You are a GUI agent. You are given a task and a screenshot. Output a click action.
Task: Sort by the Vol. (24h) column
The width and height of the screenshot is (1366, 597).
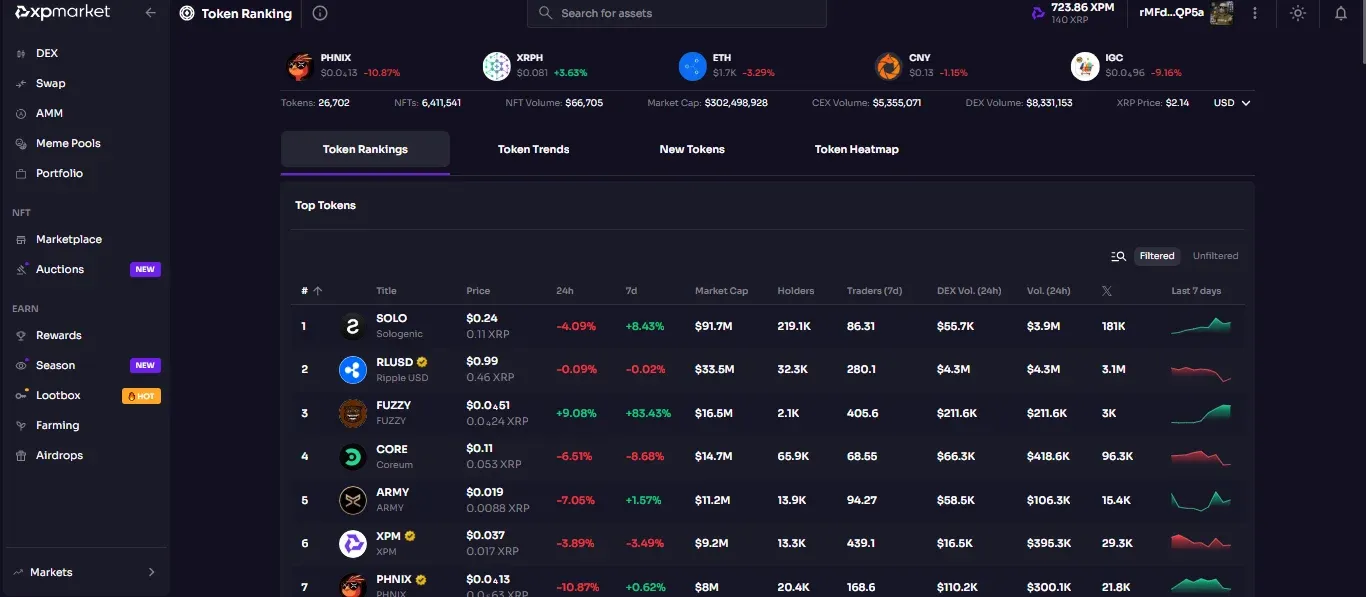pyautogui.click(x=1048, y=291)
